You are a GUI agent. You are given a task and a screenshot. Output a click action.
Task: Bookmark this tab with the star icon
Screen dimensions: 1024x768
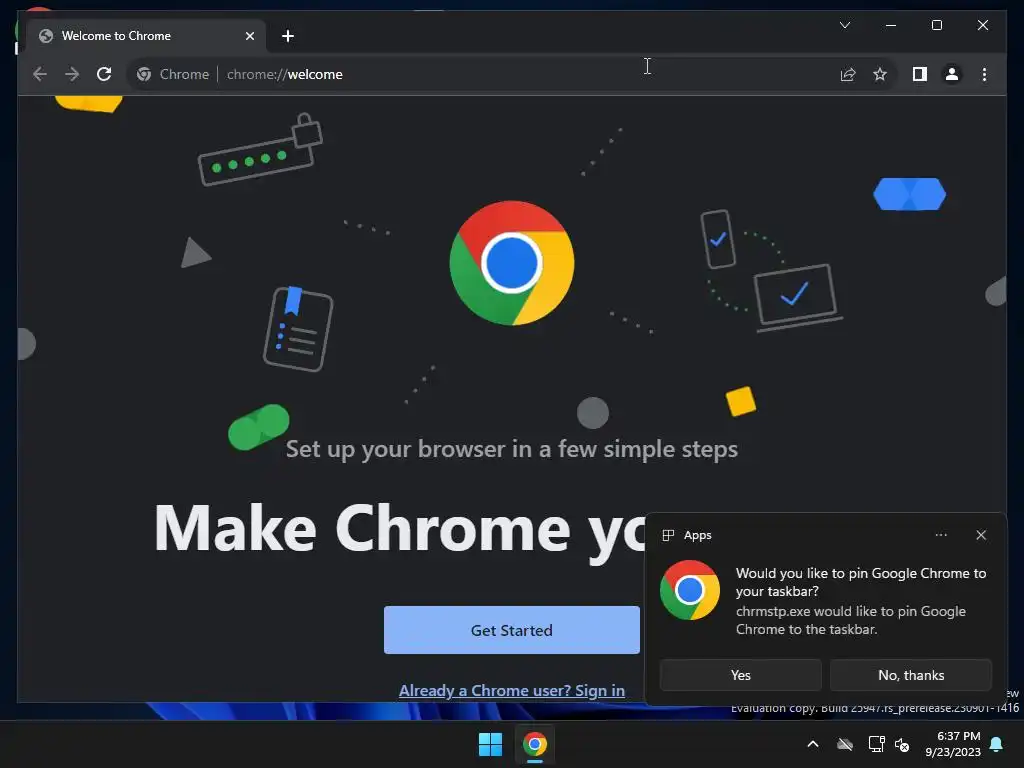click(880, 74)
